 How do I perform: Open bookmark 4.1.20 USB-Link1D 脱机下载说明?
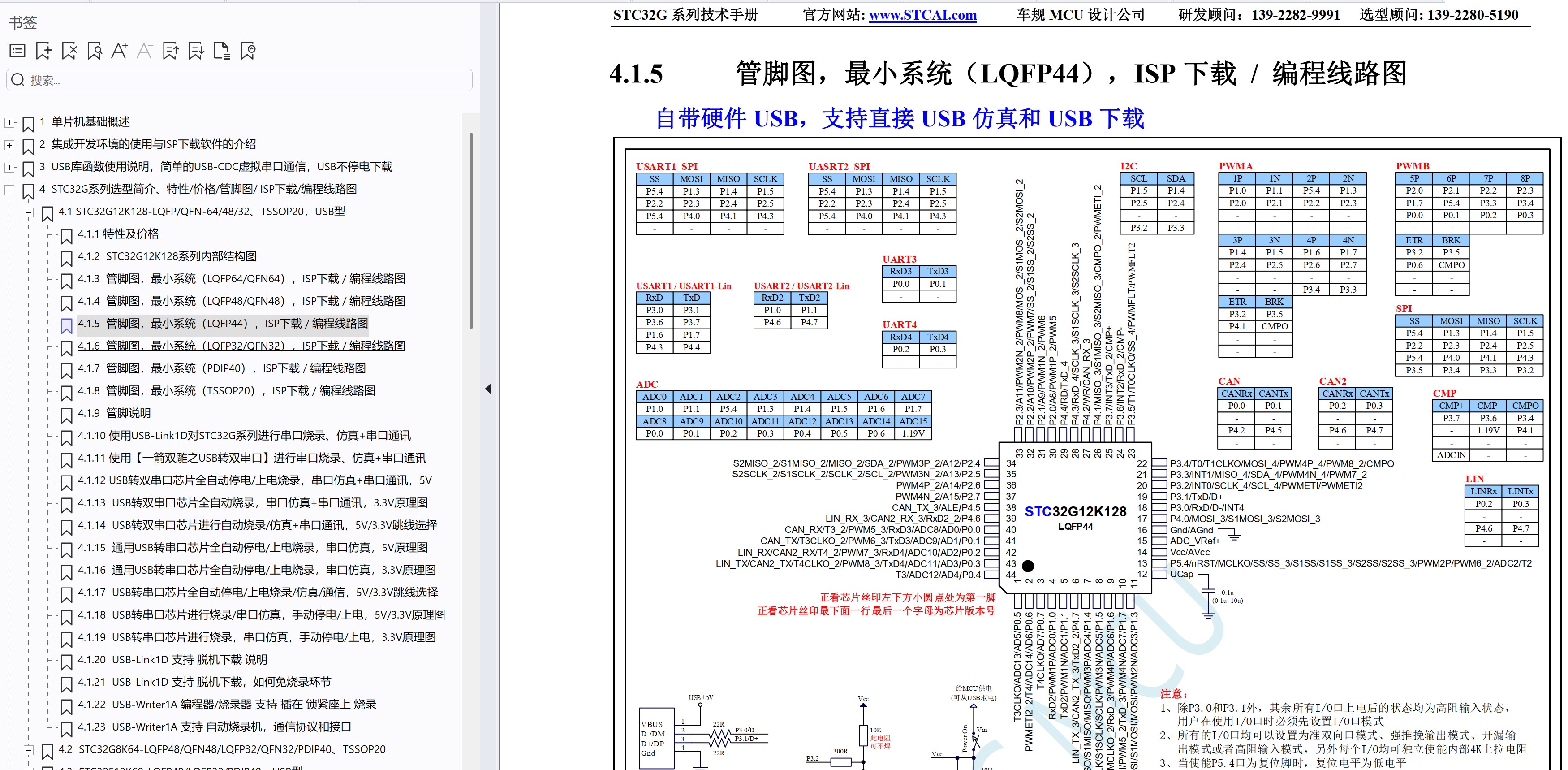pyautogui.click(x=172, y=660)
